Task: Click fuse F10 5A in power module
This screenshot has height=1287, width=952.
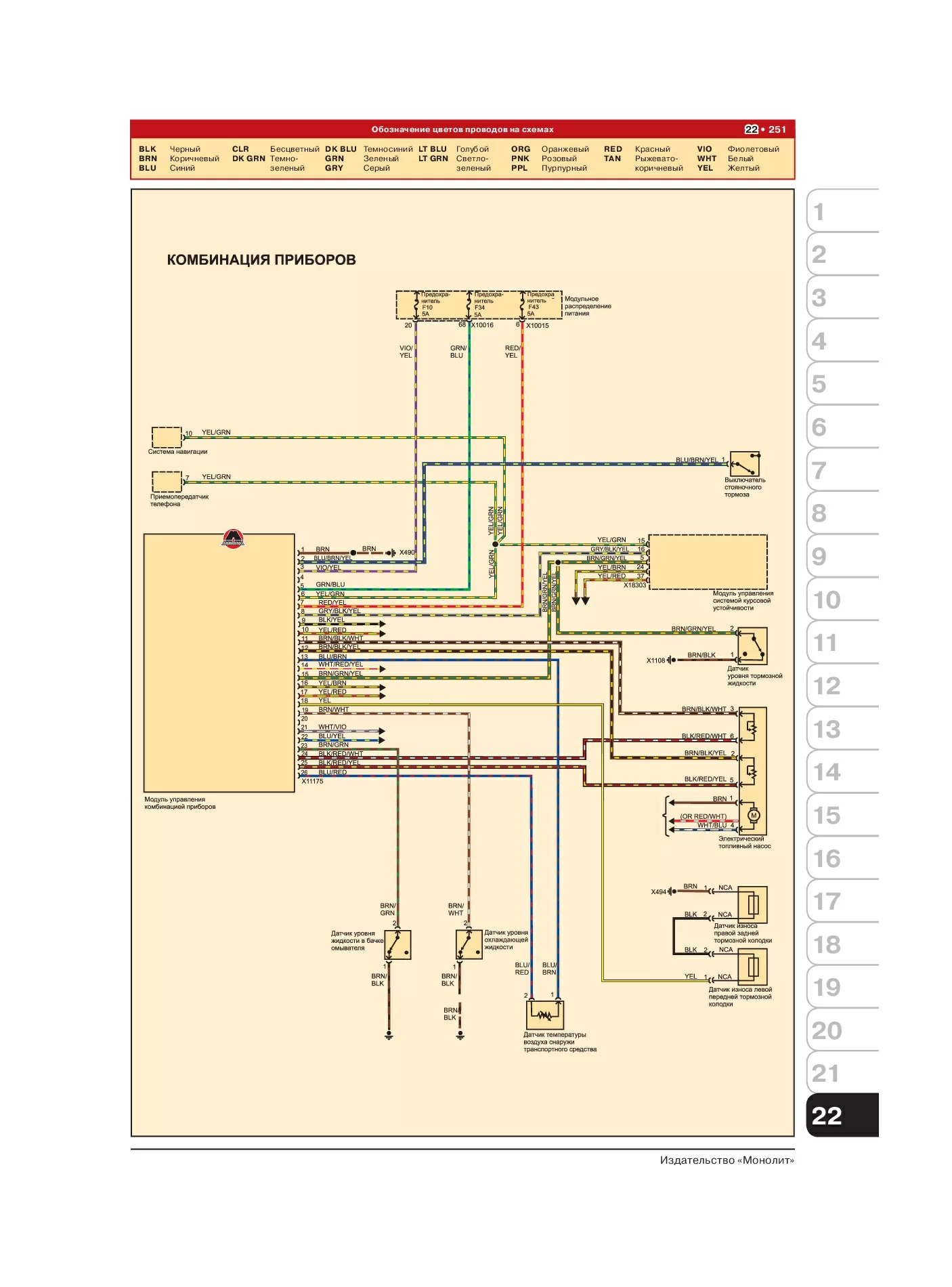Action: coord(429,305)
